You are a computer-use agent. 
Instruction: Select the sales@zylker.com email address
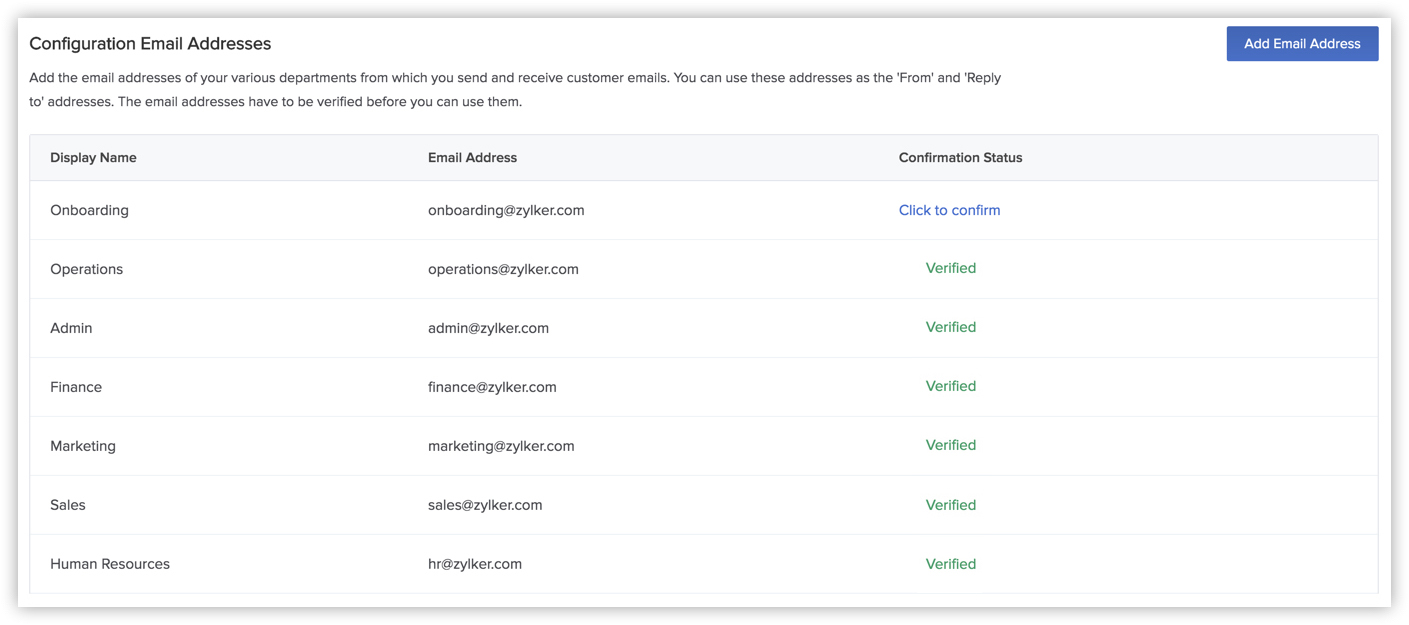(x=483, y=504)
